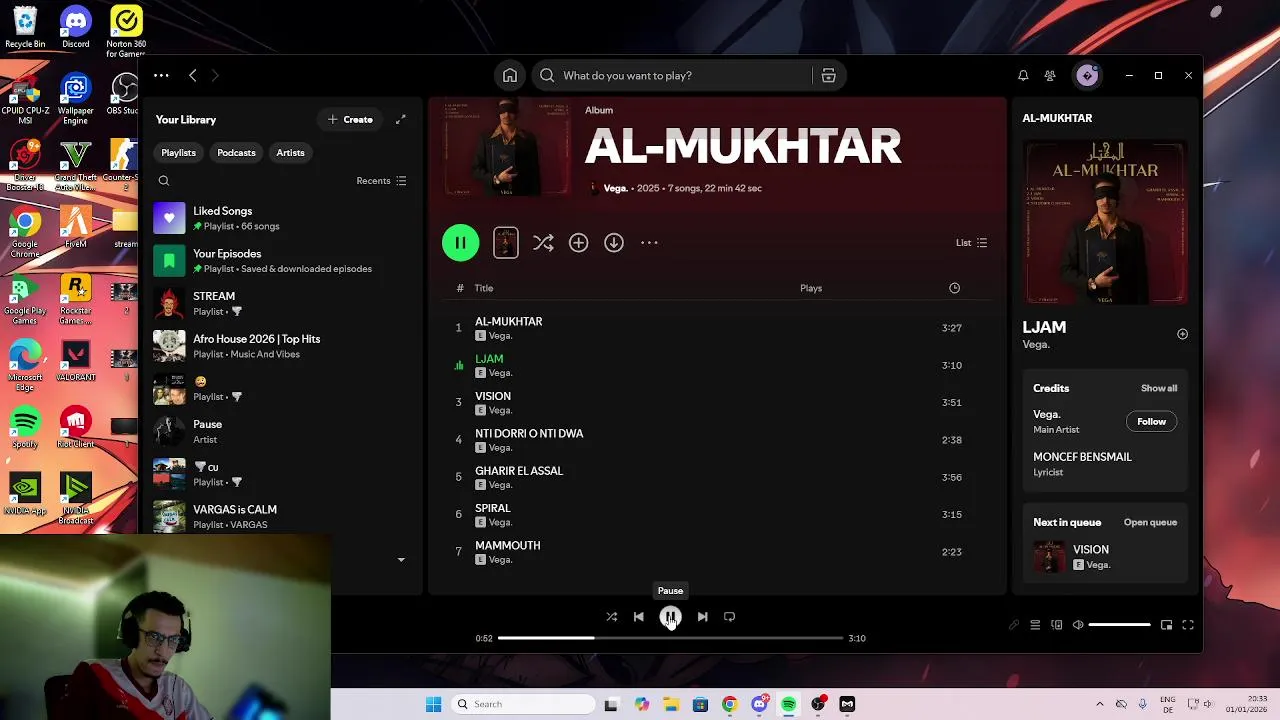Image resolution: width=1280 pixels, height=720 pixels.
Task: Open Connect to a device
Action: coord(1057,625)
